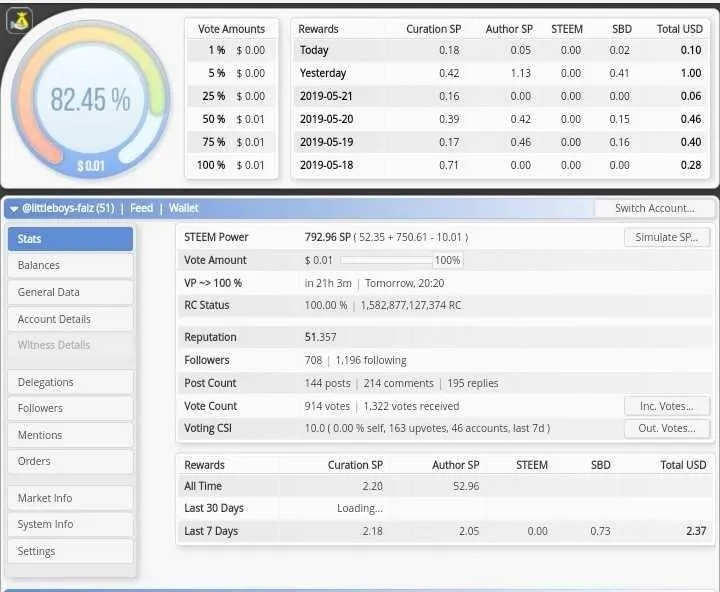Image resolution: width=720 pixels, height=592 pixels.
Task: Click the 82.45 % voting power gauge
Action: [90, 100]
